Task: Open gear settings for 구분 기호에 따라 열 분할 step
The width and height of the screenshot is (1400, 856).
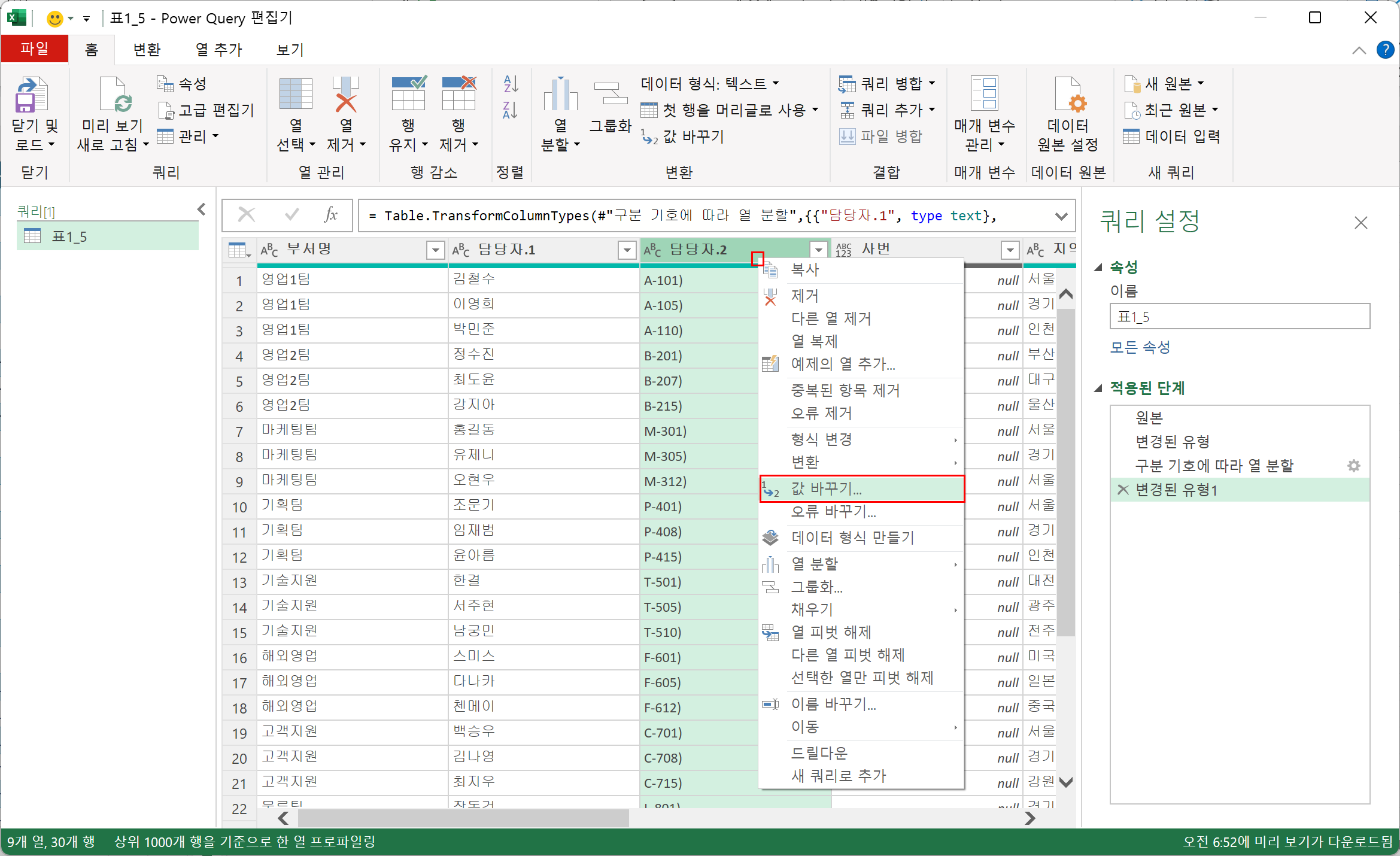Action: 1354,466
